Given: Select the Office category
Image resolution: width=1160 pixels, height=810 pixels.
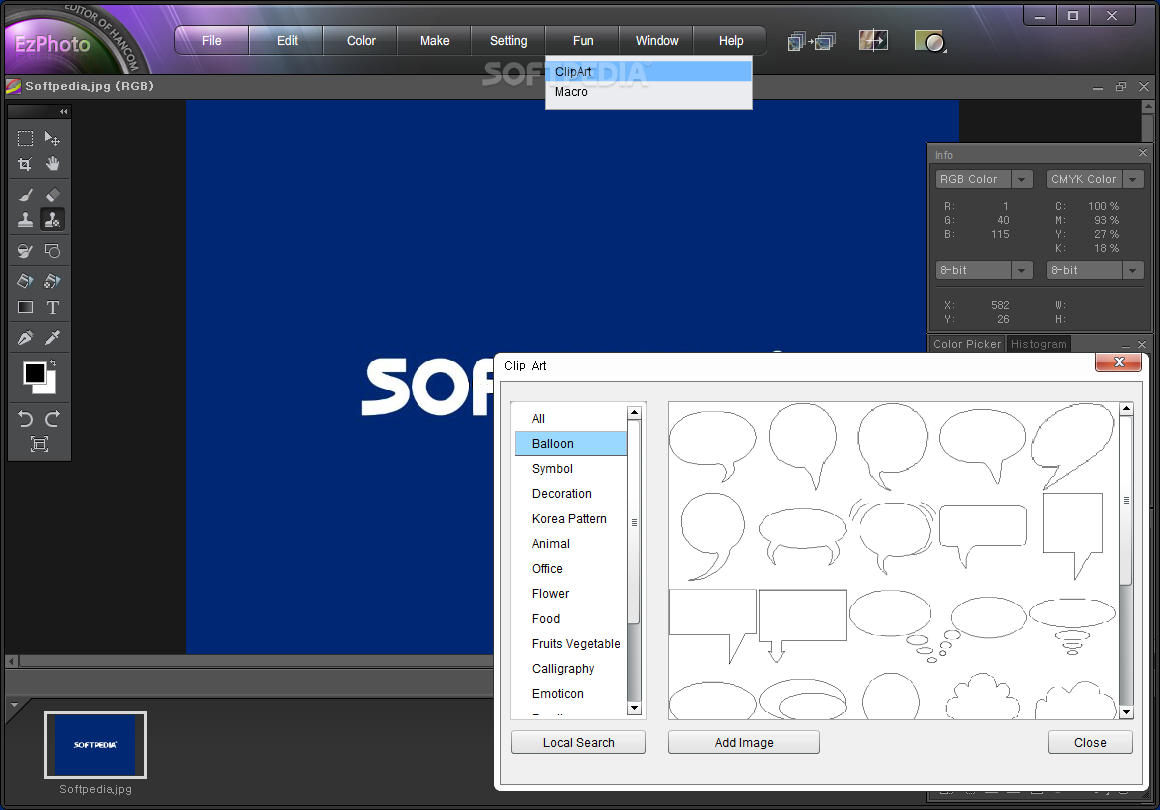Looking at the screenshot, I should [x=570, y=569].
